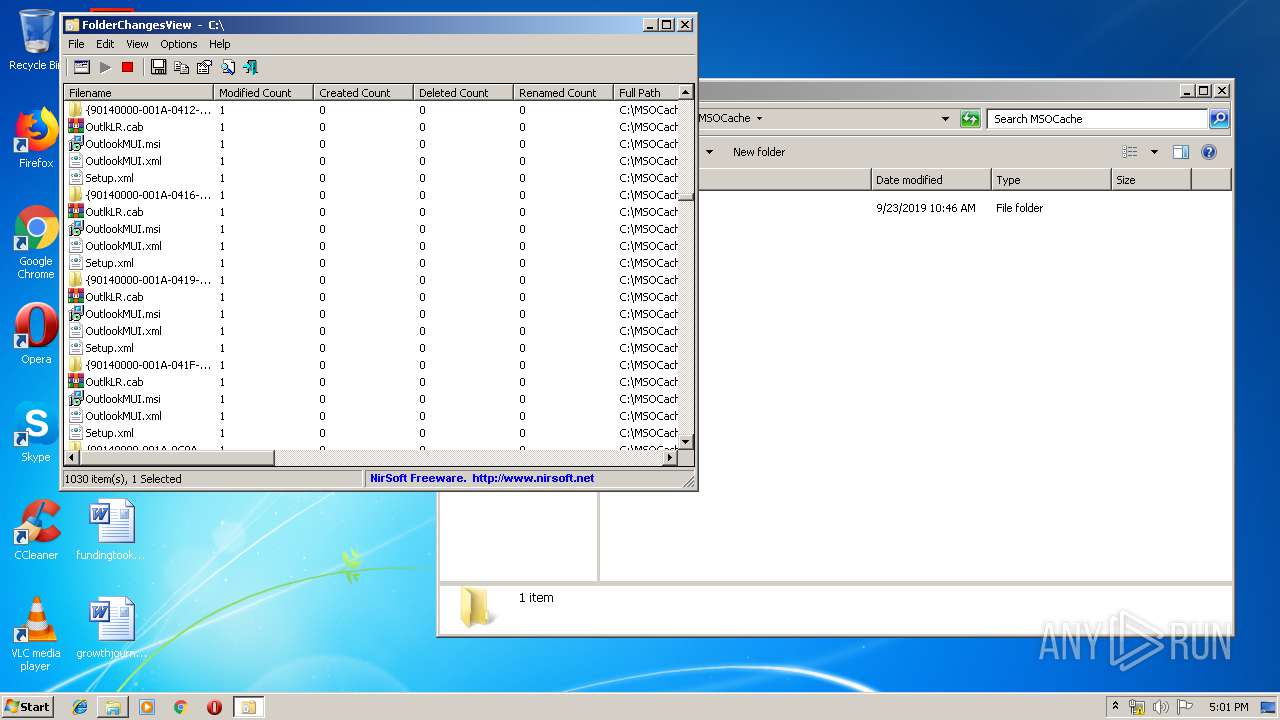
Task: Click Windows Explorer taskbar icon
Action: (x=113, y=707)
